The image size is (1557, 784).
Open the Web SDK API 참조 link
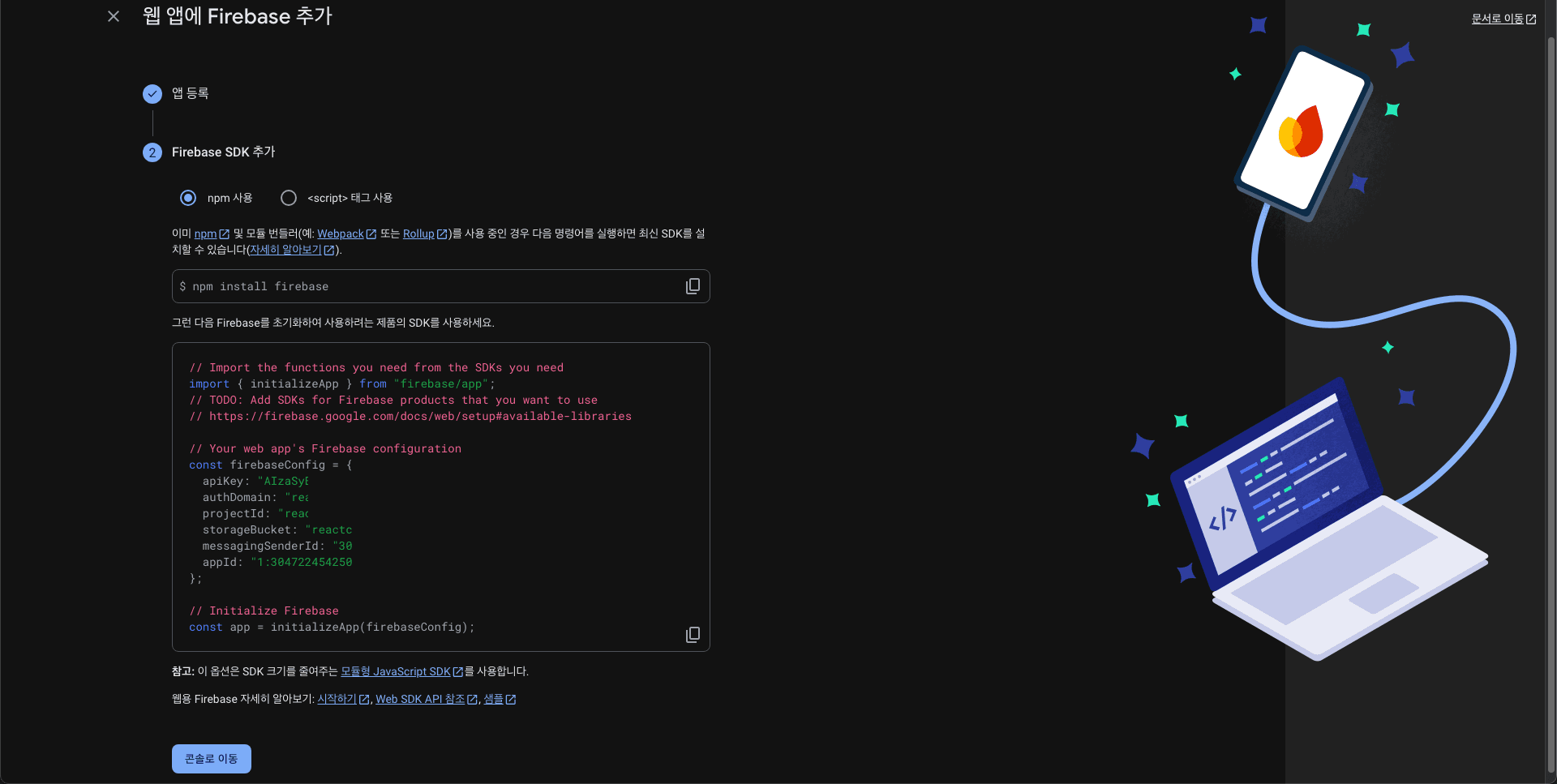click(420, 699)
